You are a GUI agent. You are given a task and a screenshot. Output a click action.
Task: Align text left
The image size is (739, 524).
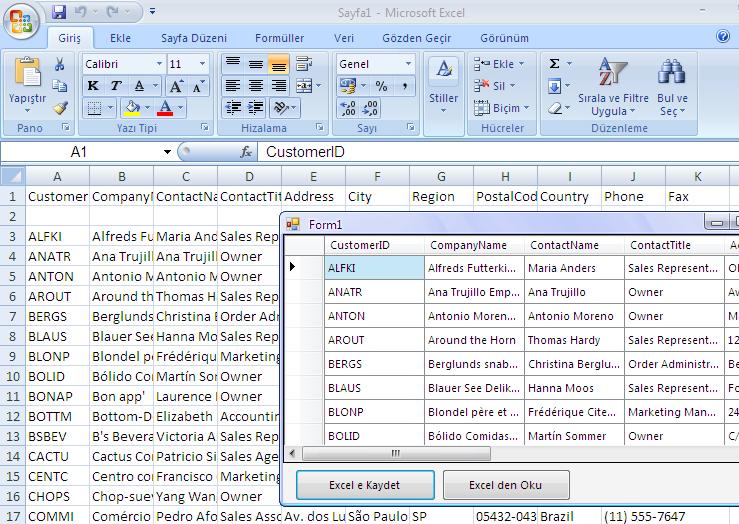coord(233,85)
